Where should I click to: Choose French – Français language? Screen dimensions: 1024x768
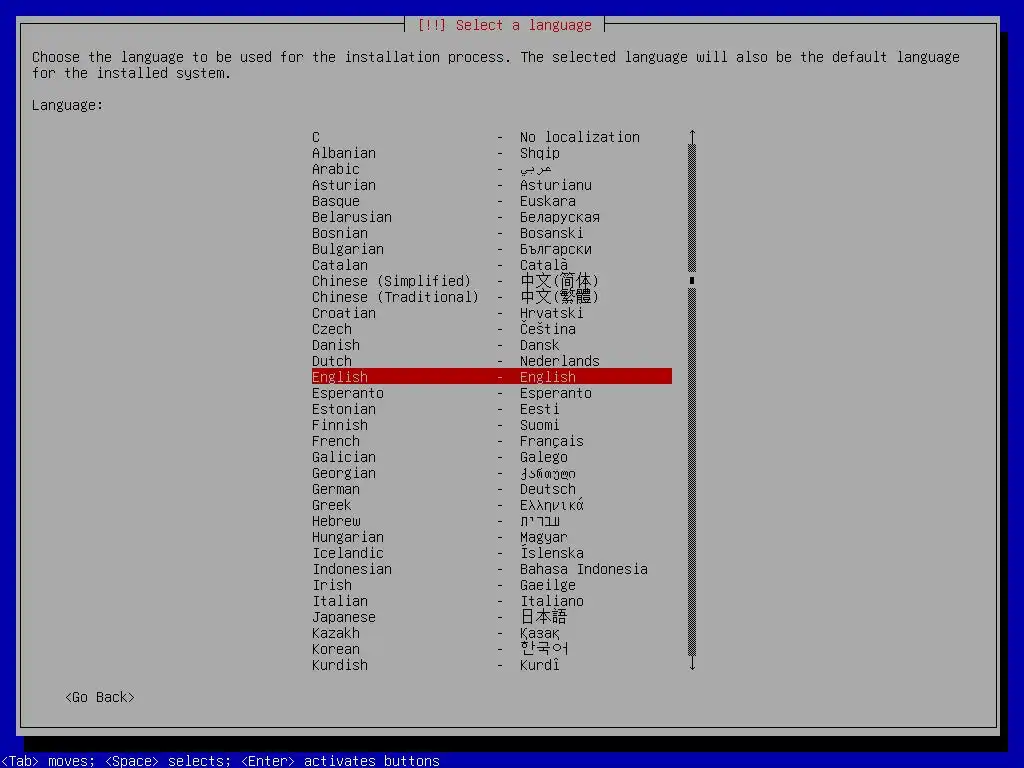click(492, 441)
